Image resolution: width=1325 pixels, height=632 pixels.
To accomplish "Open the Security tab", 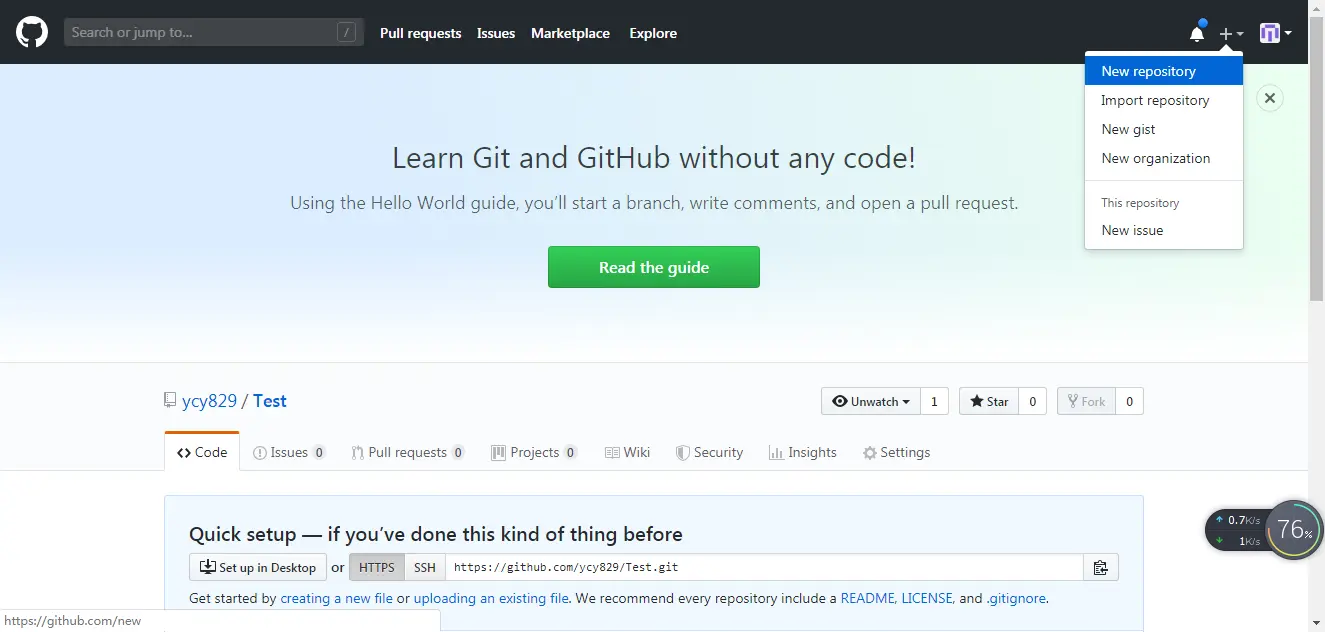I will (709, 452).
